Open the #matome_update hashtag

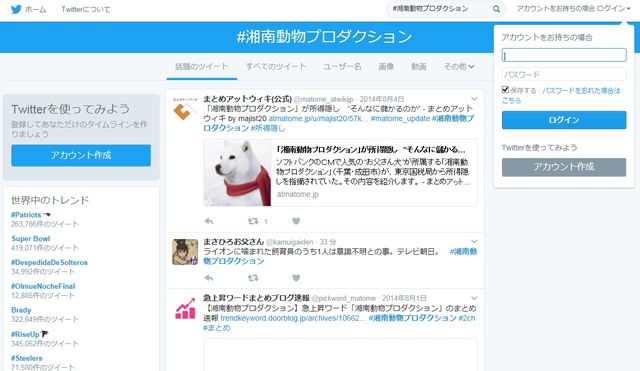click(400, 118)
